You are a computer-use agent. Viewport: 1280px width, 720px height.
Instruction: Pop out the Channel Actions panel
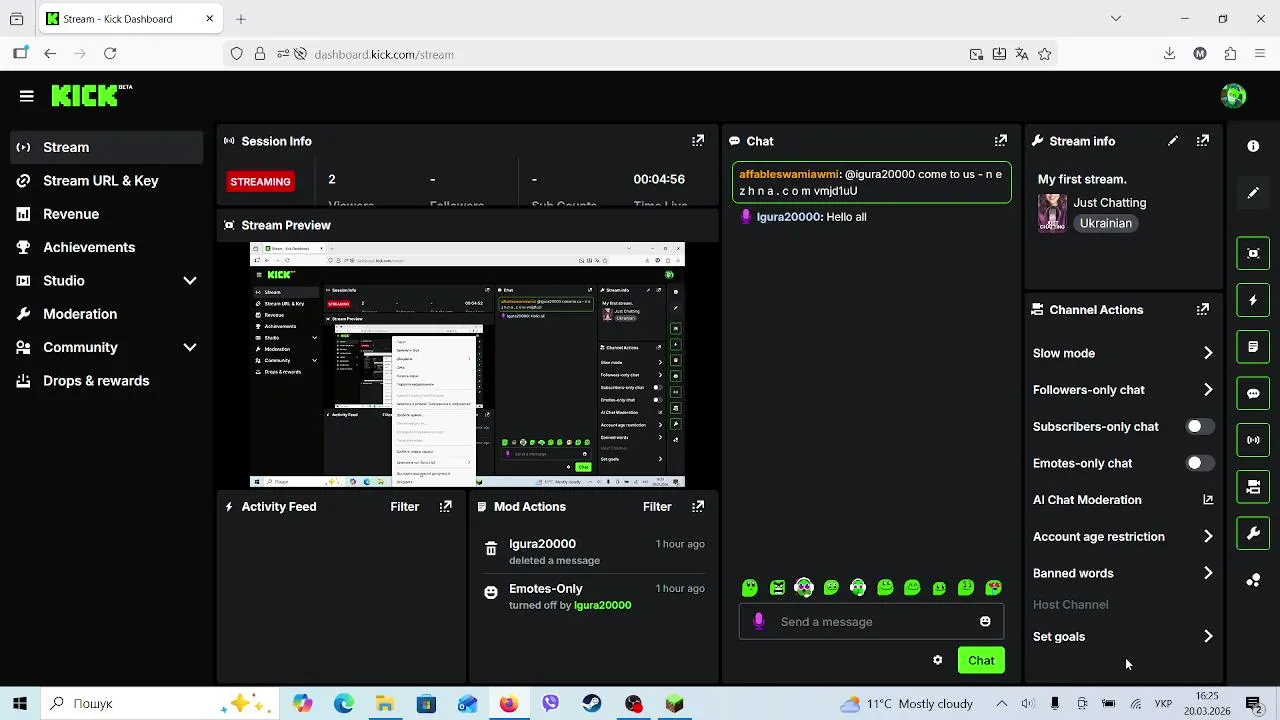(x=1203, y=310)
